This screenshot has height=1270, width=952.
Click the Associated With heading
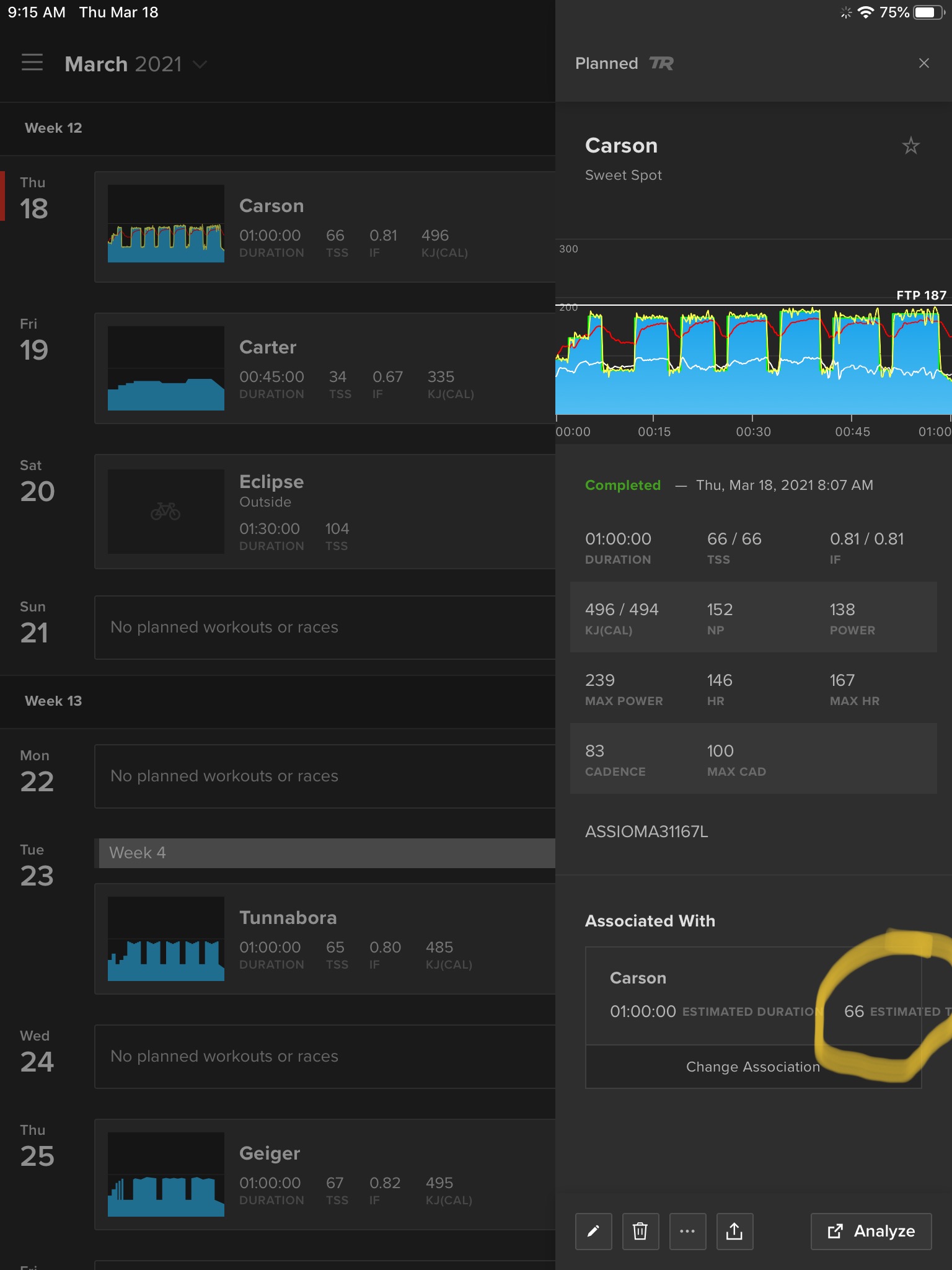pos(650,921)
